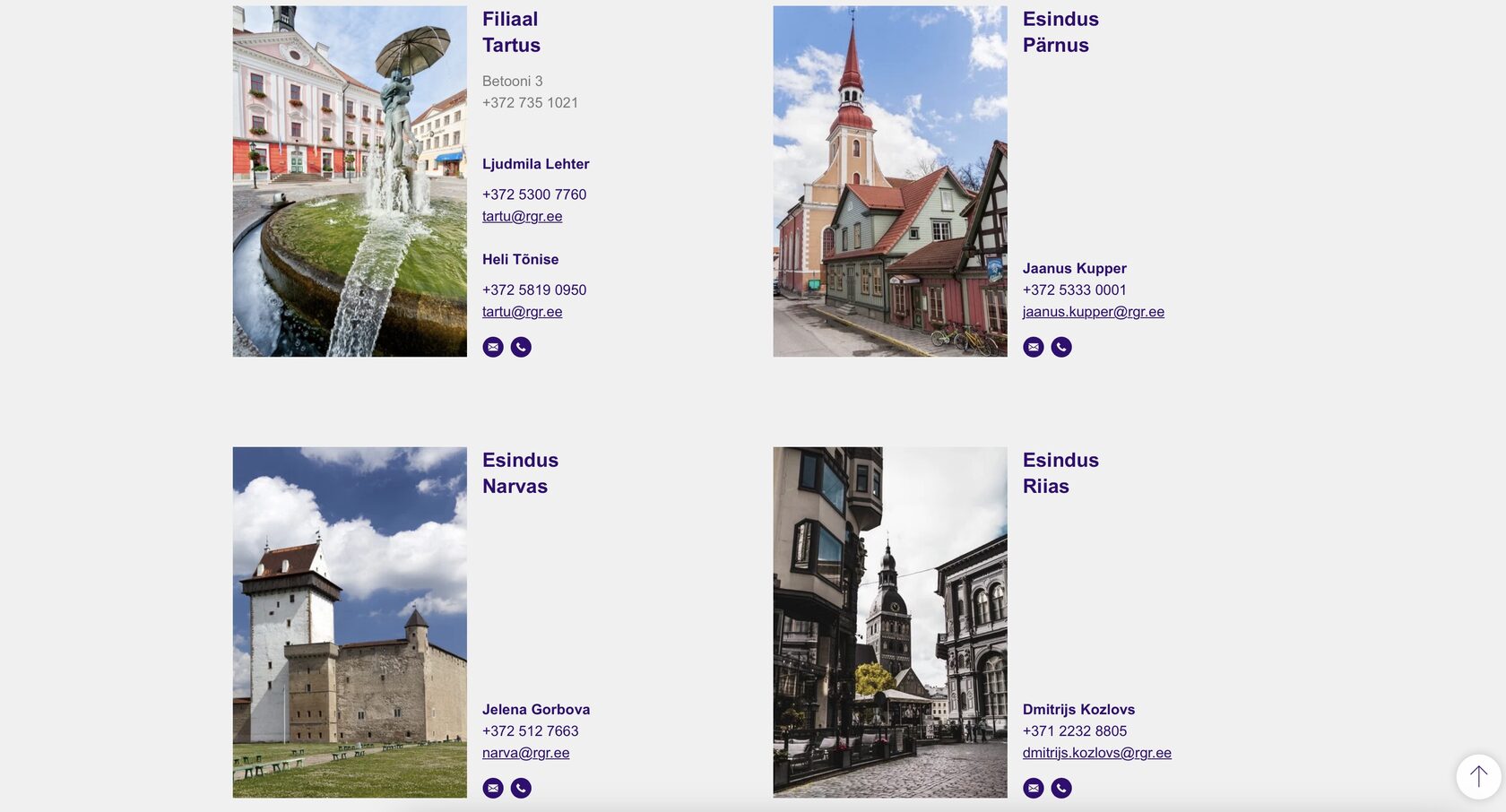
Task: Click the scroll-to-top arrow button
Action: pos(1478,776)
